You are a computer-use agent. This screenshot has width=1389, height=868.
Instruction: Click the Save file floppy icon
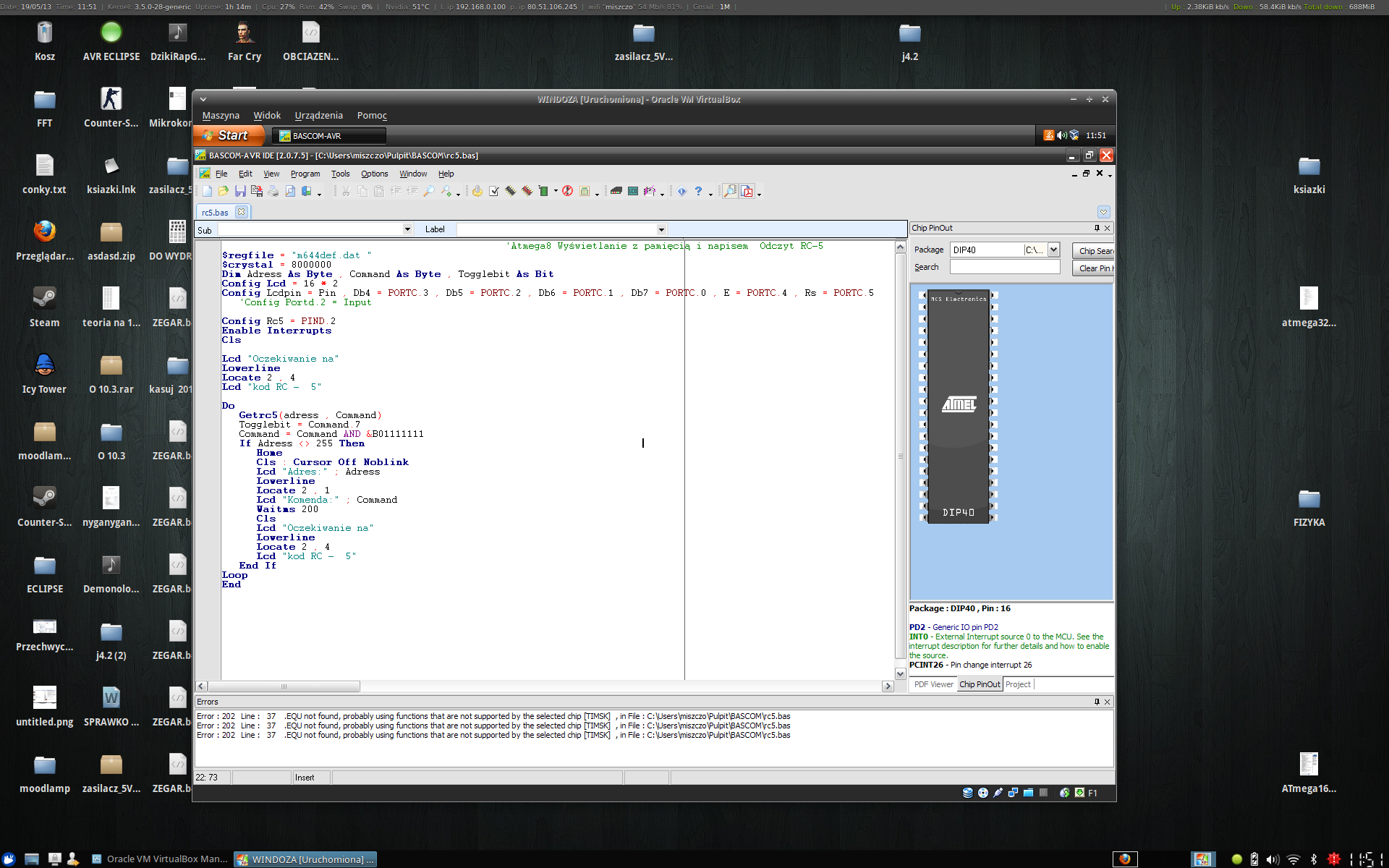(240, 191)
